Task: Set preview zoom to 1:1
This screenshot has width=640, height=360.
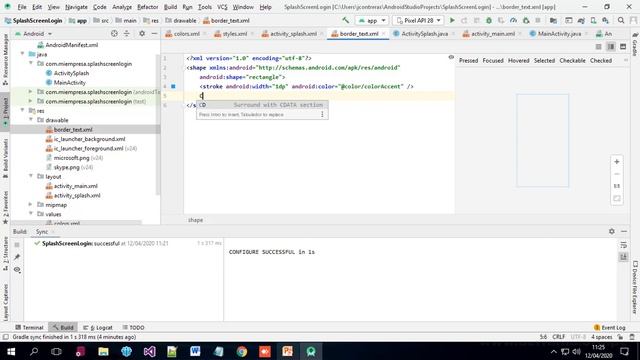Action: (x=617, y=186)
